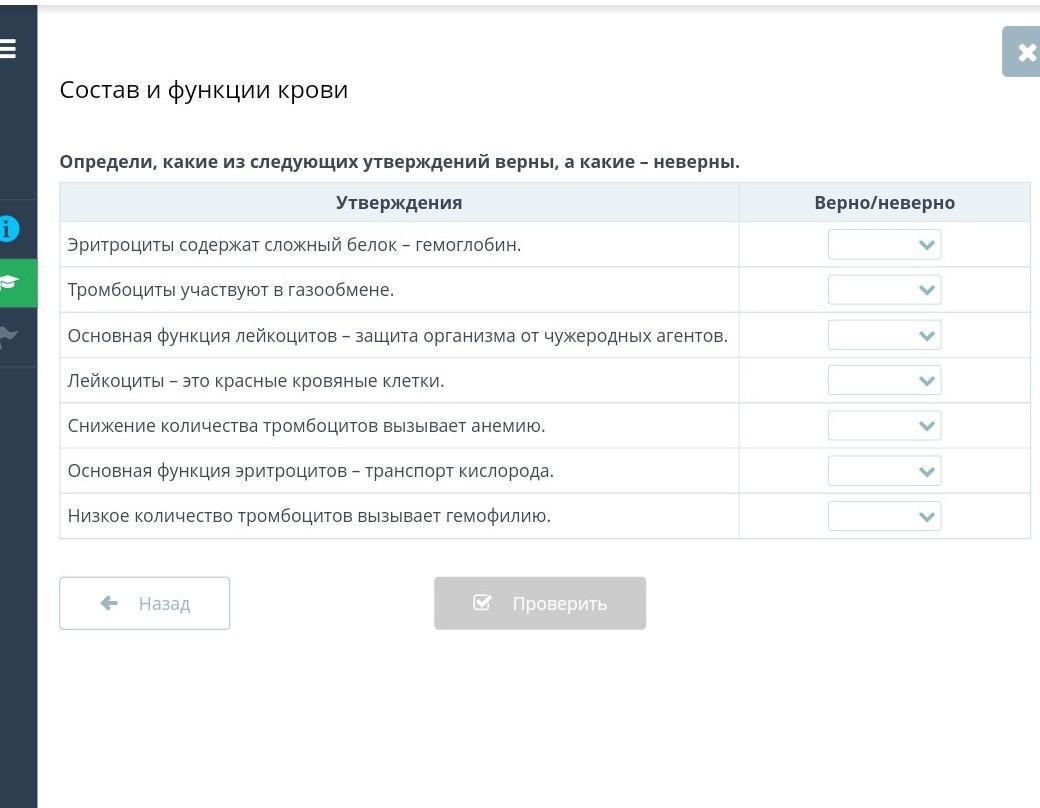
Task: Expand dropdown for 'Тромбоциты участвуют в газообмене'
Action: coord(884,290)
